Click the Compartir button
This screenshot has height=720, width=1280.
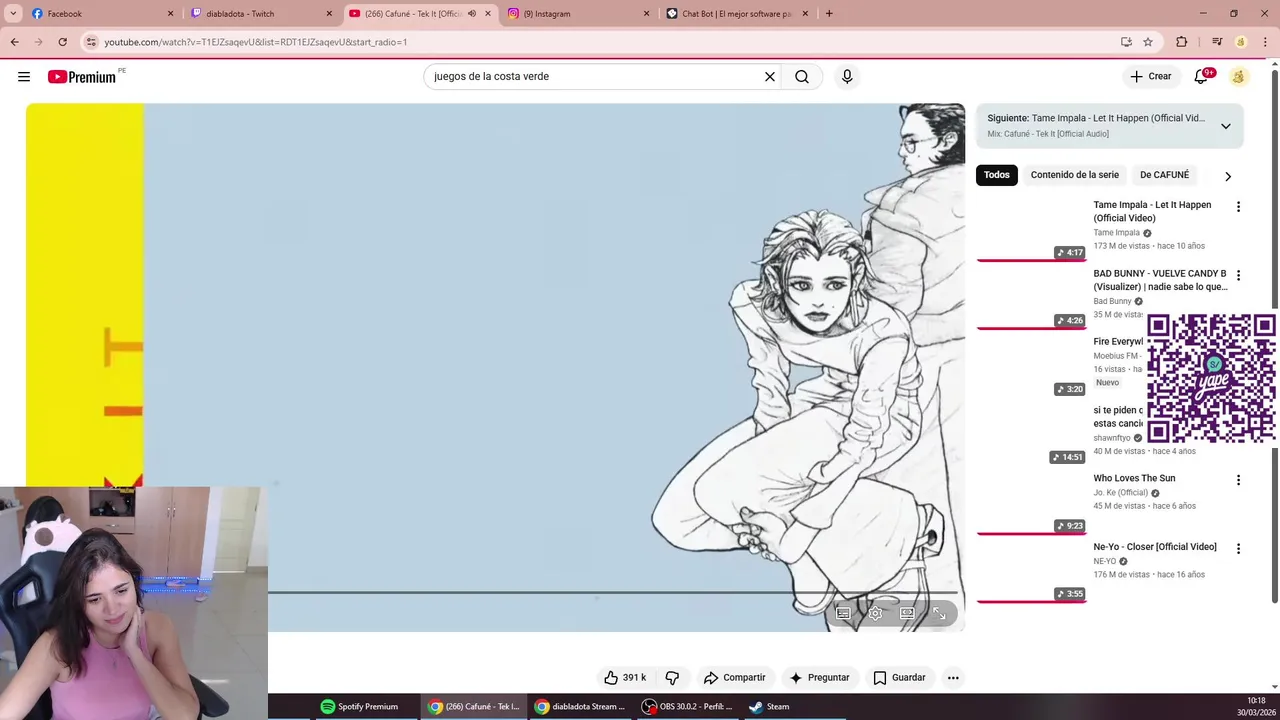click(734, 678)
